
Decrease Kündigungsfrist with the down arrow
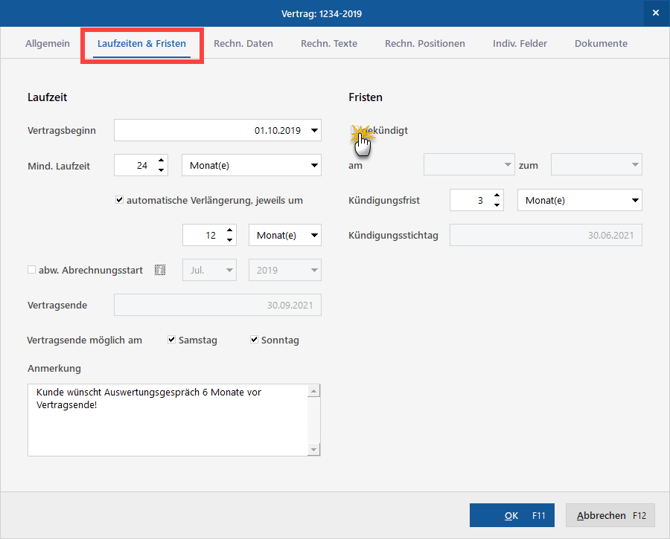coord(499,205)
